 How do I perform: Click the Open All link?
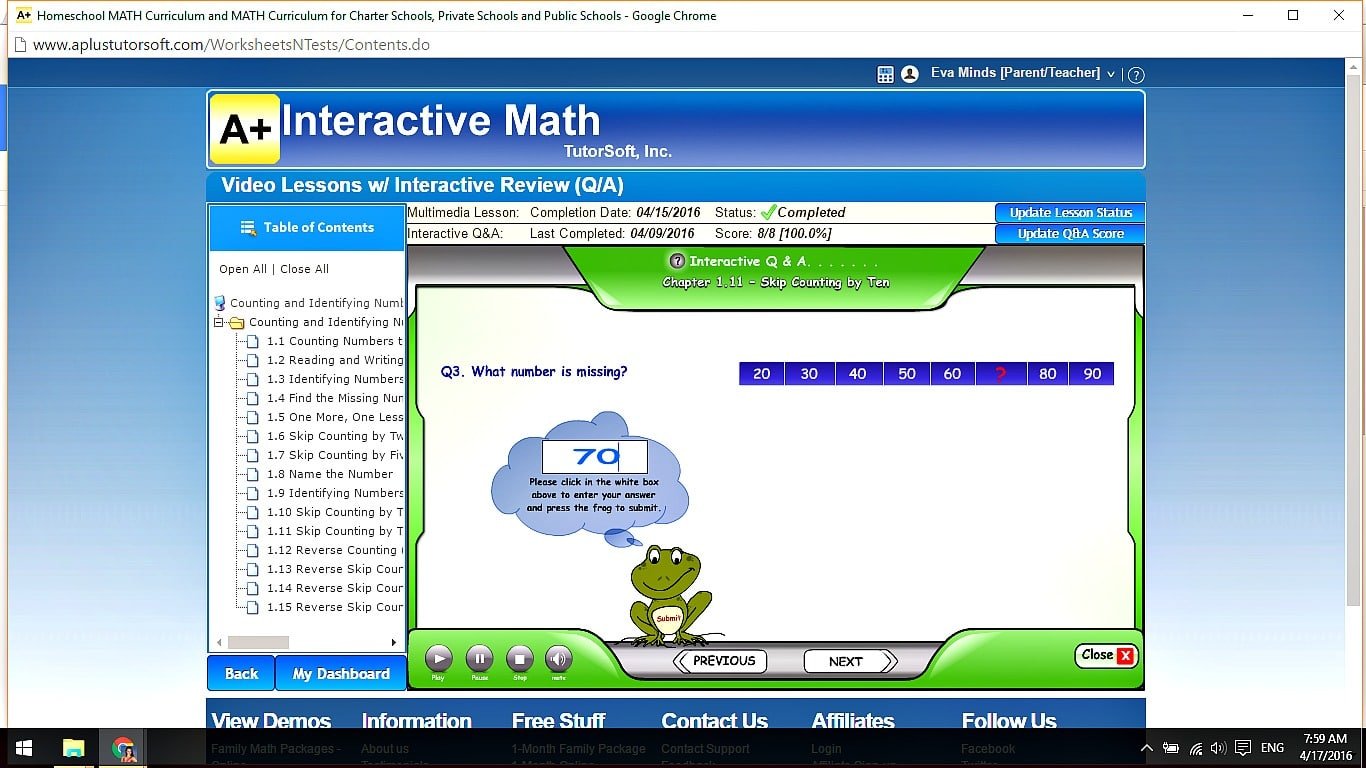(243, 269)
